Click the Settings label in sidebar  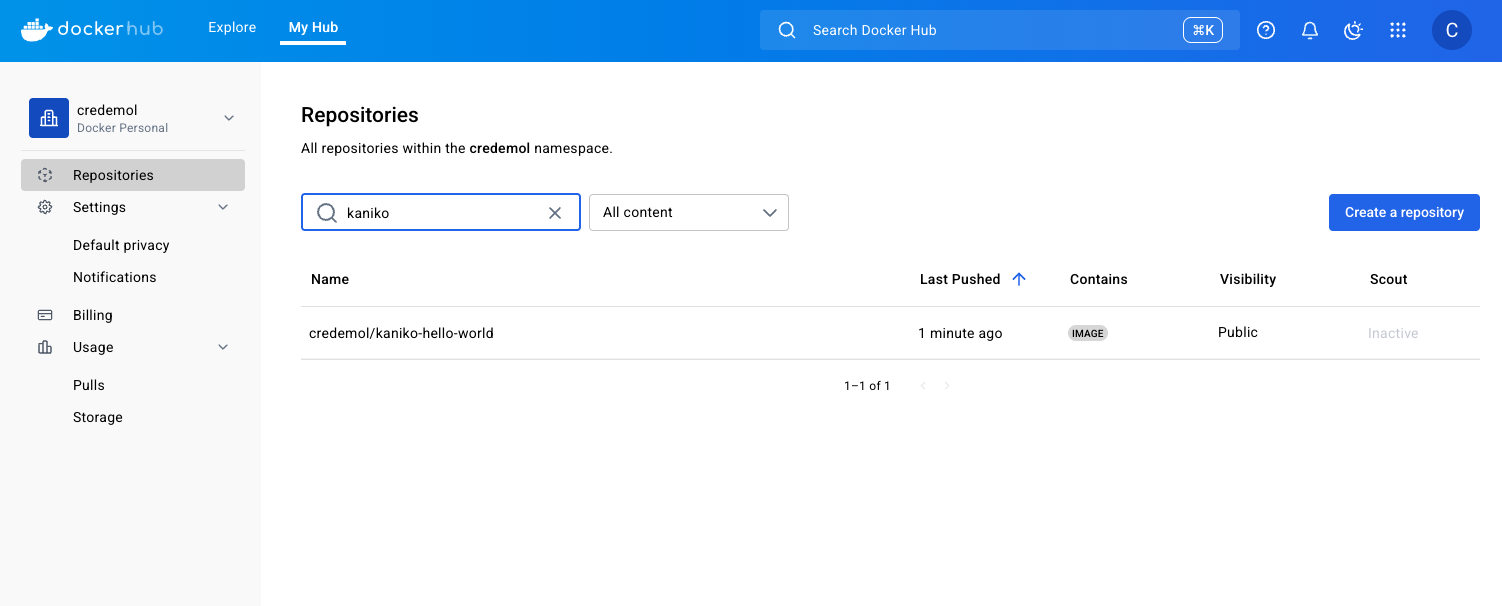coord(99,207)
